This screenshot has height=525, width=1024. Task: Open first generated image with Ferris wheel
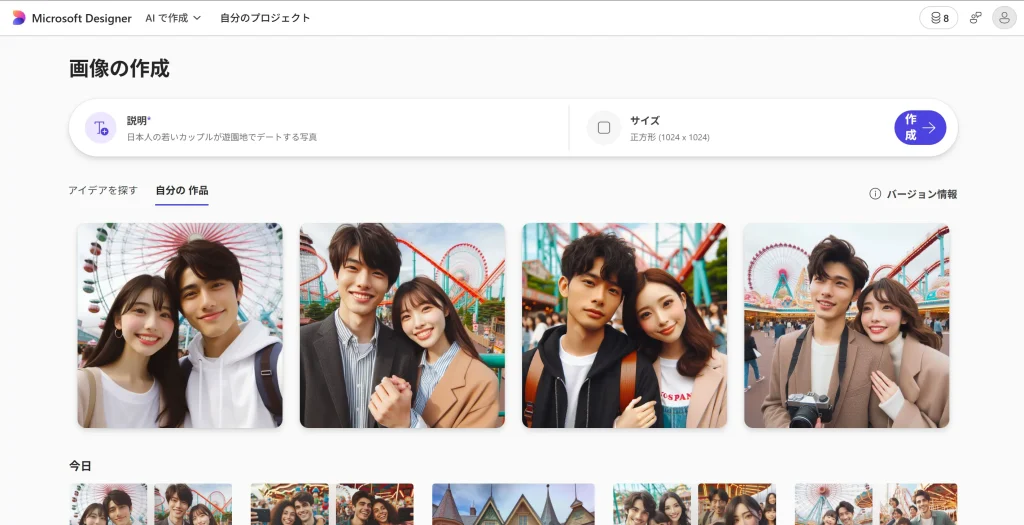tap(180, 325)
